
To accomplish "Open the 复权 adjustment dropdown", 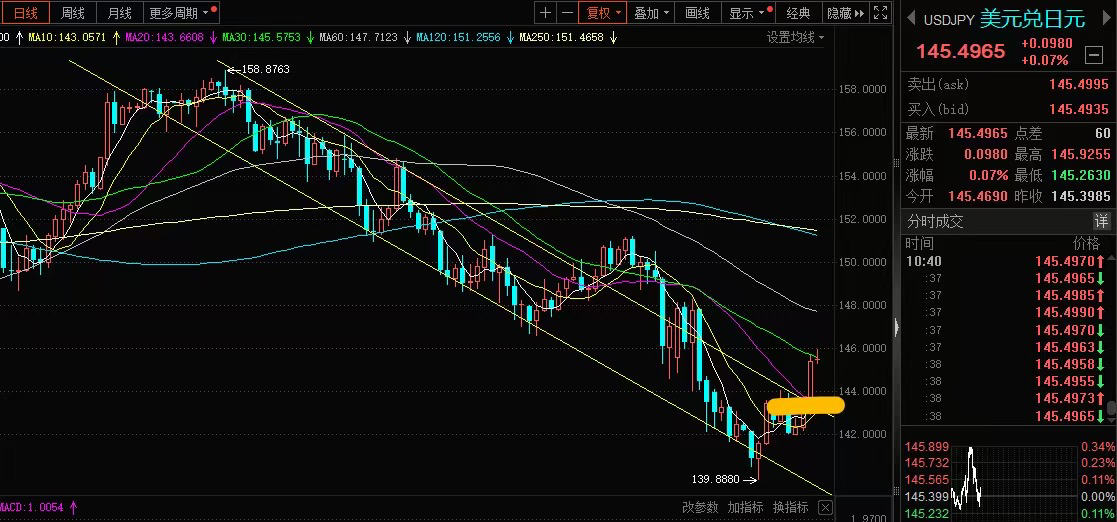I will tap(603, 13).
